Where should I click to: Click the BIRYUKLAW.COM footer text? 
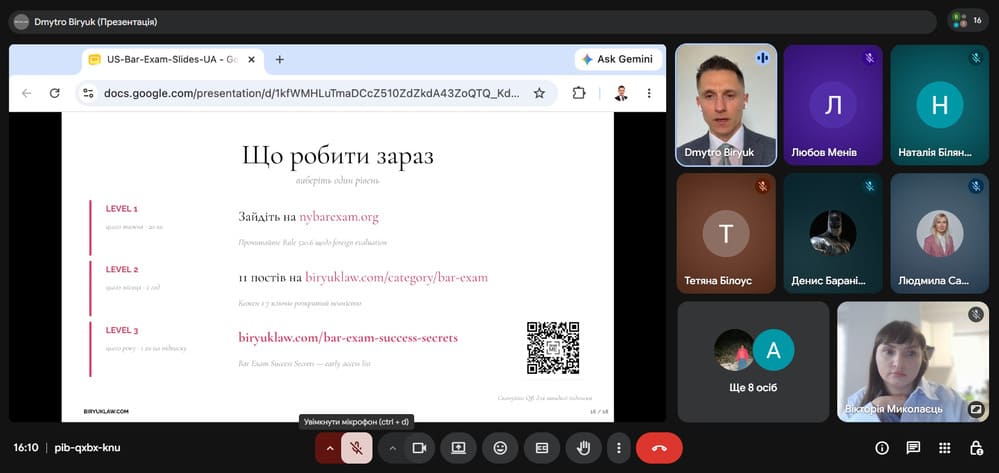click(x=106, y=412)
